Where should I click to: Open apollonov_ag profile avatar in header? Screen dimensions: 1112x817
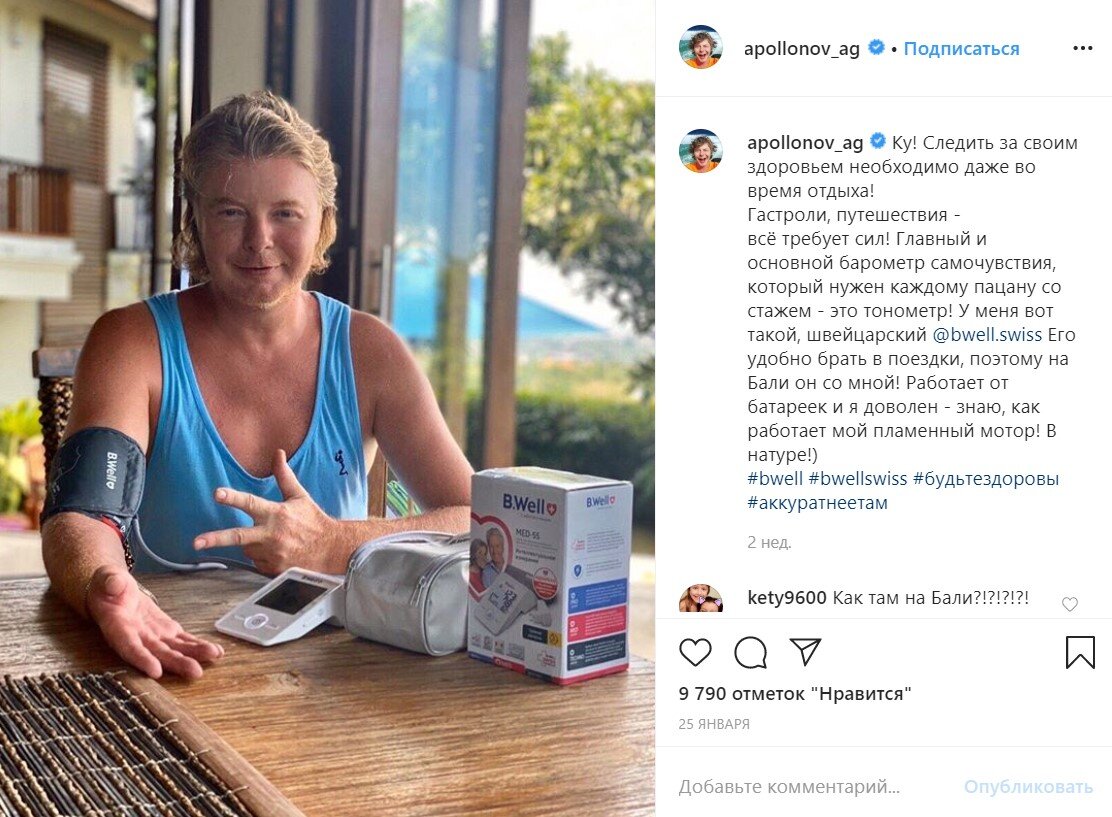pos(701,48)
